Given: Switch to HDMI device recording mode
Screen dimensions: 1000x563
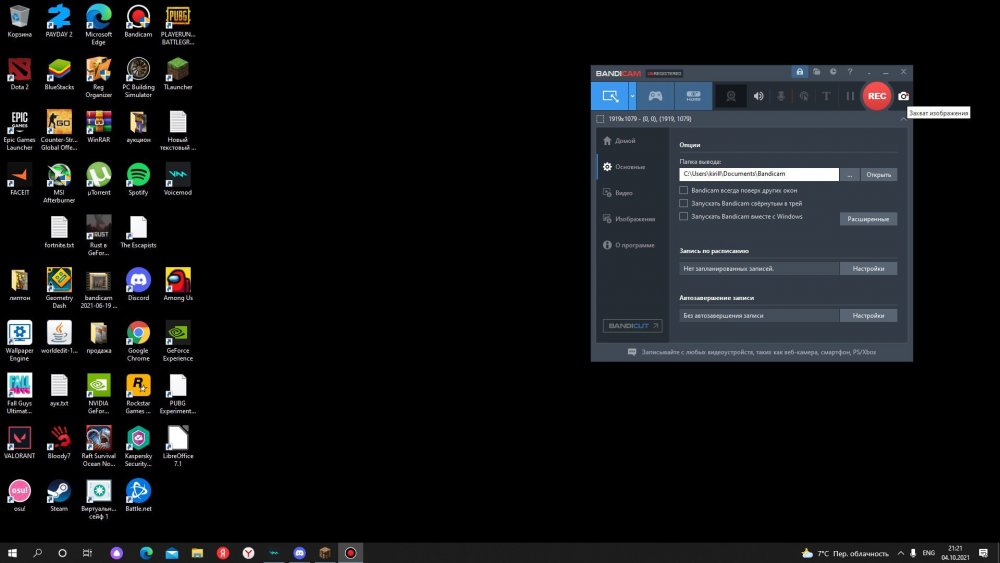Looking at the screenshot, I should click(693, 96).
